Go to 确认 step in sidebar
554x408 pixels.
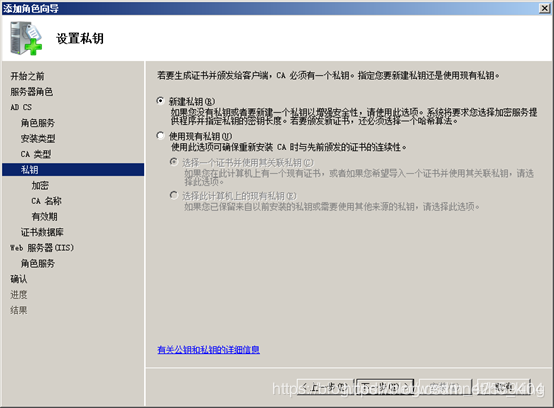coord(19,279)
